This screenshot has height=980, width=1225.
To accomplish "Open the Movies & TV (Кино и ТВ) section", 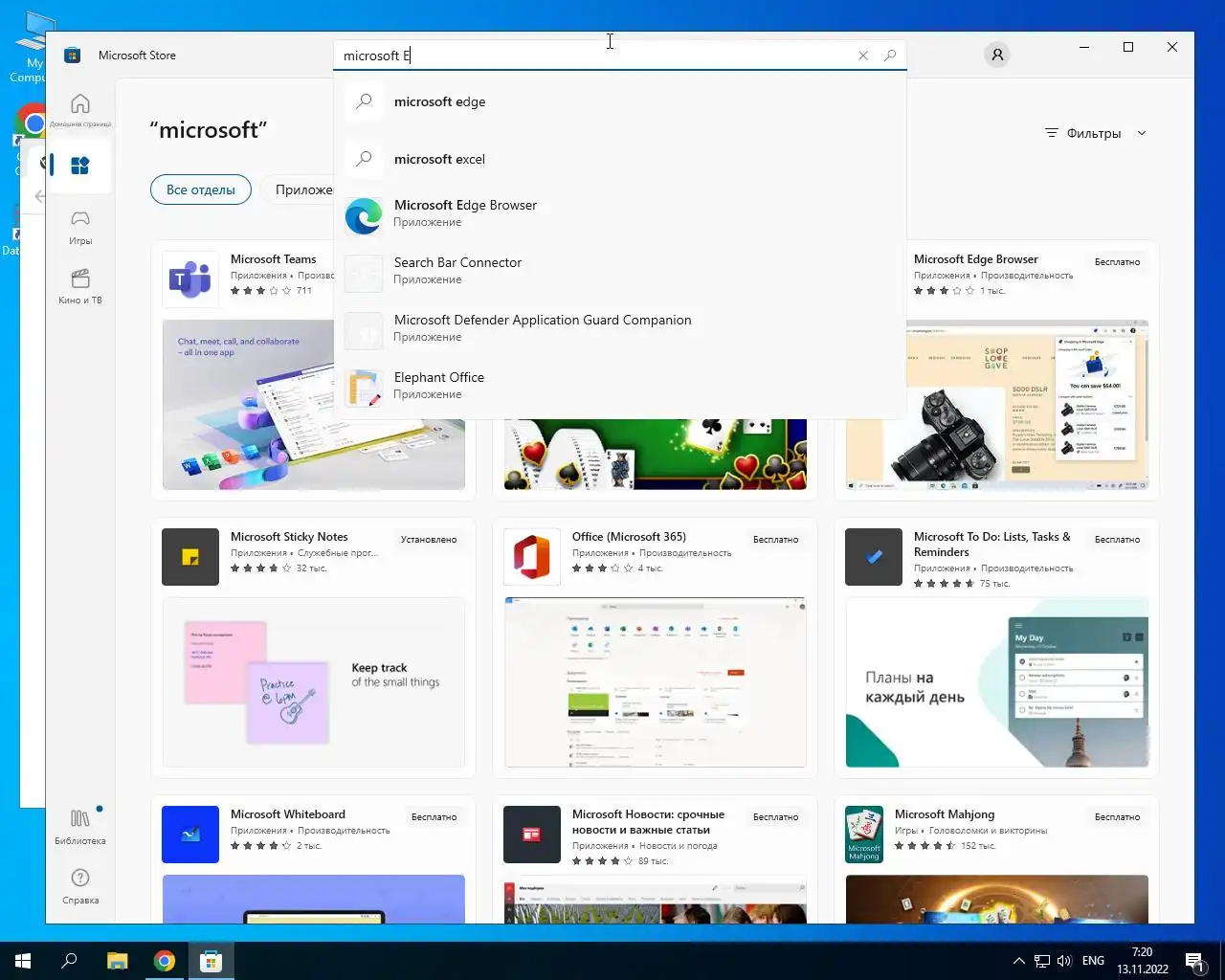I will coord(80,286).
